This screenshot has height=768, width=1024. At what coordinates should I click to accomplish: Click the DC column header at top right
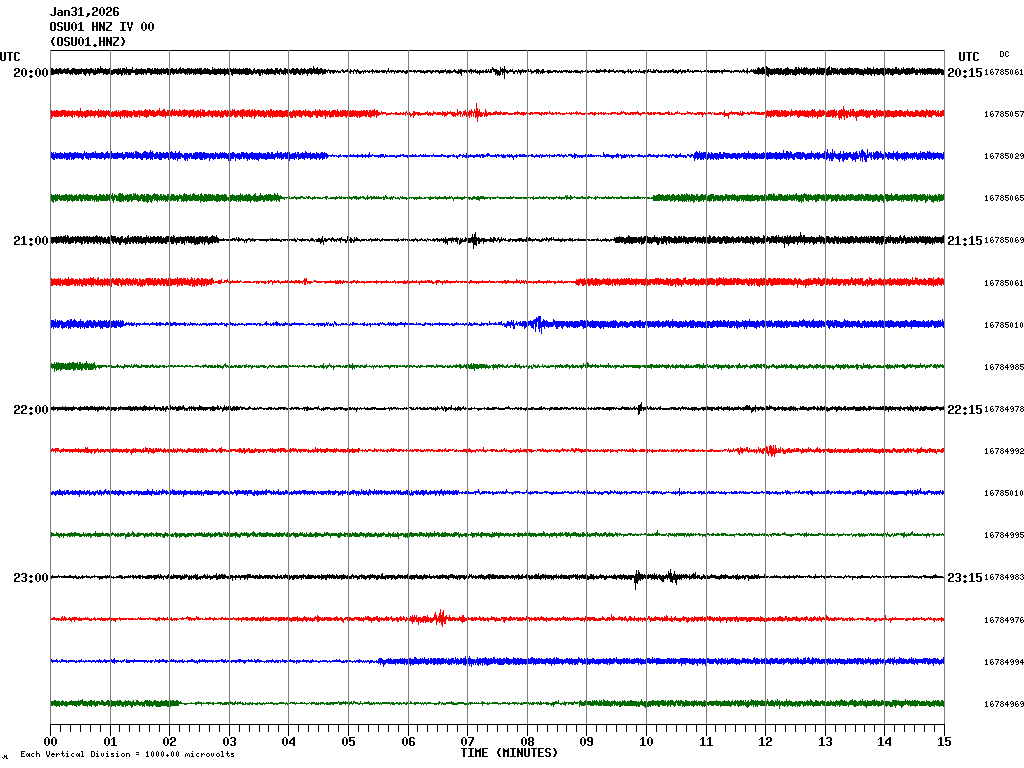1004,54
